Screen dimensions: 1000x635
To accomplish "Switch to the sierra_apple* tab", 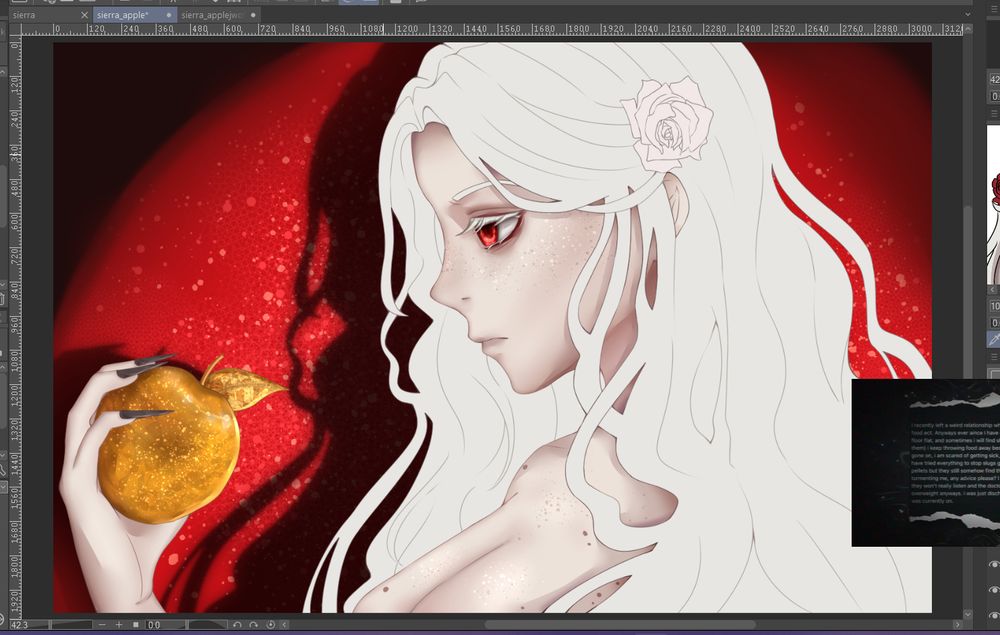I will (135, 15).
